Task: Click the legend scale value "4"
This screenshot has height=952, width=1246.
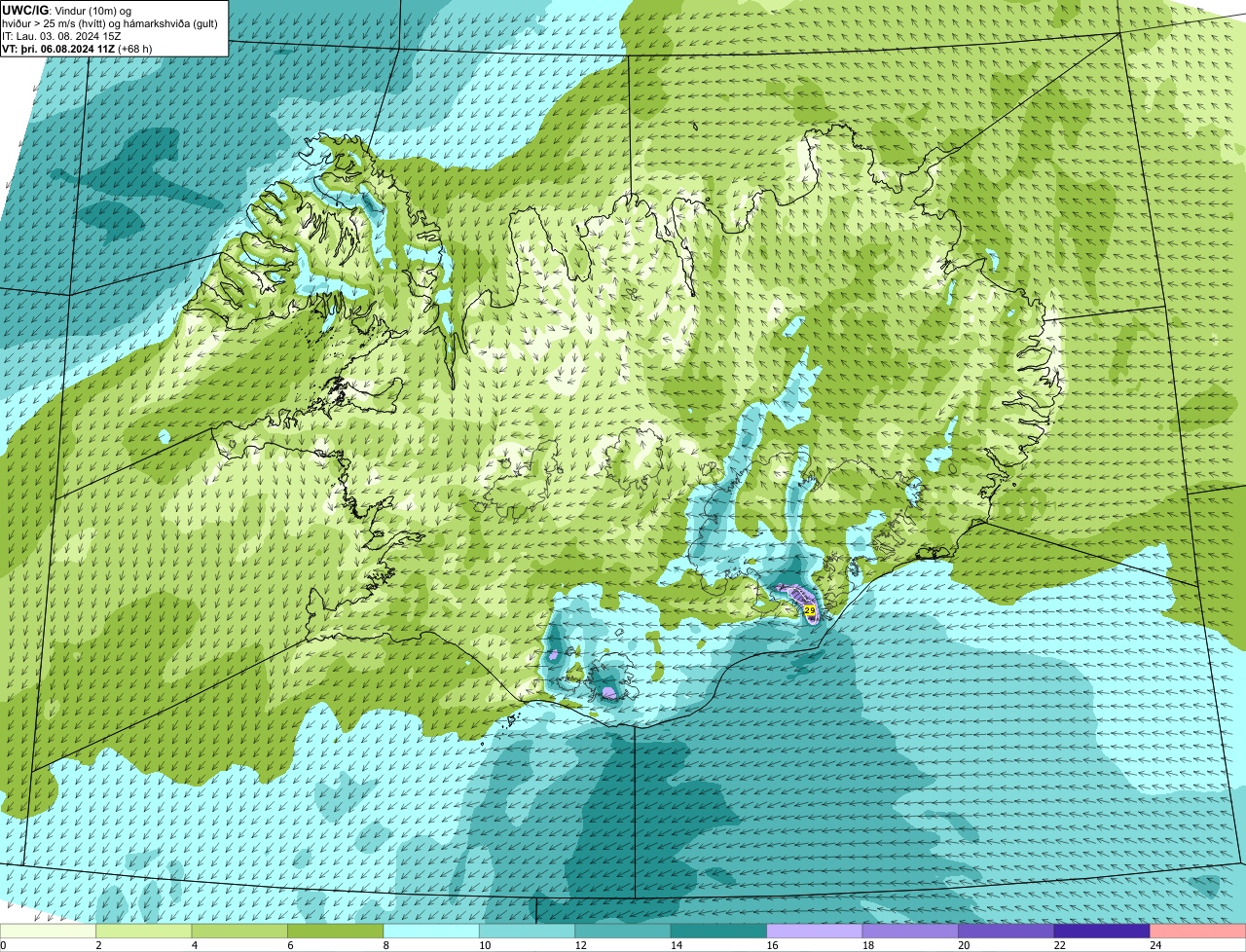Action: [x=193, y=945]
